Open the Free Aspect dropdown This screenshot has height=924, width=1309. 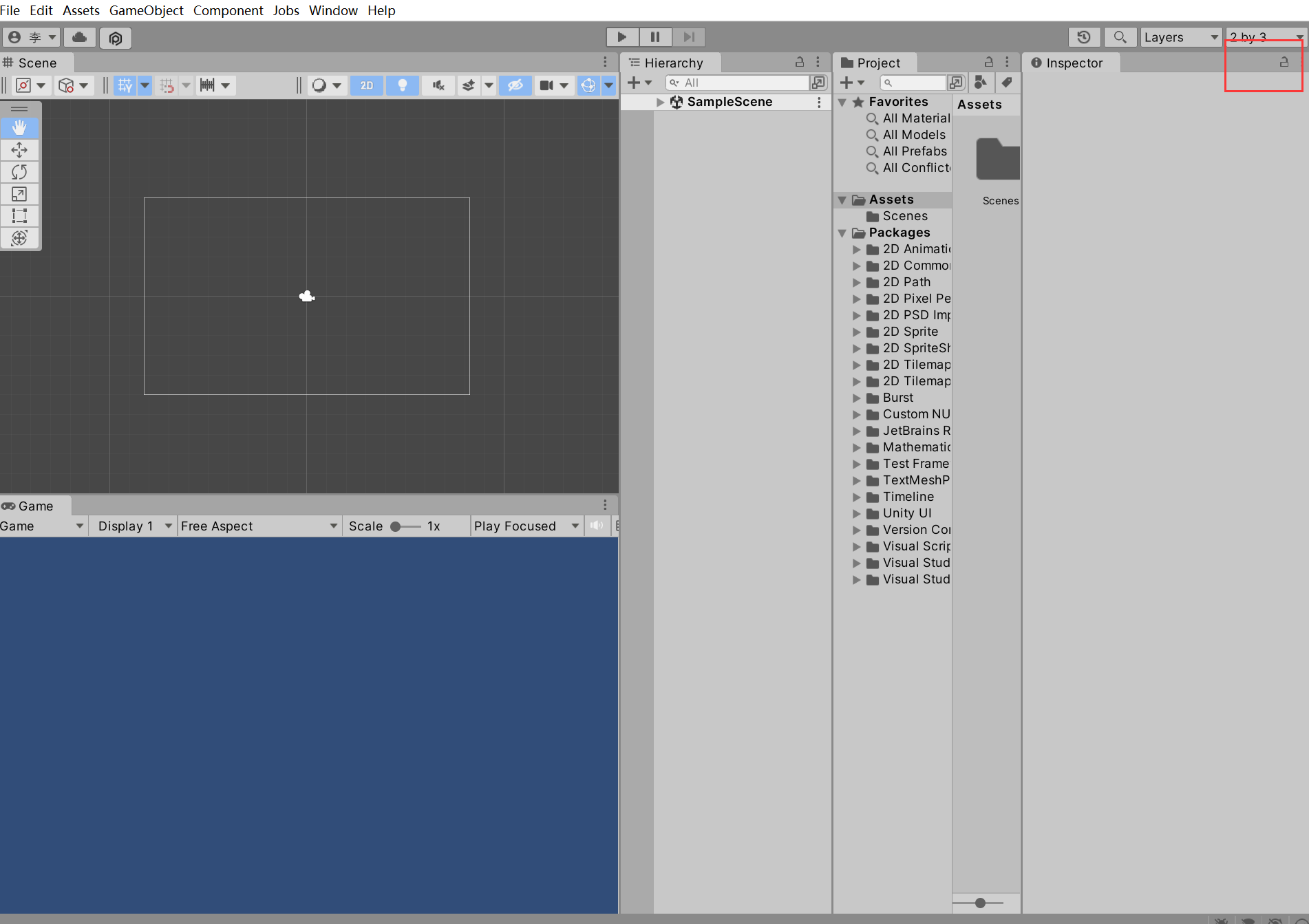(259, 526)
